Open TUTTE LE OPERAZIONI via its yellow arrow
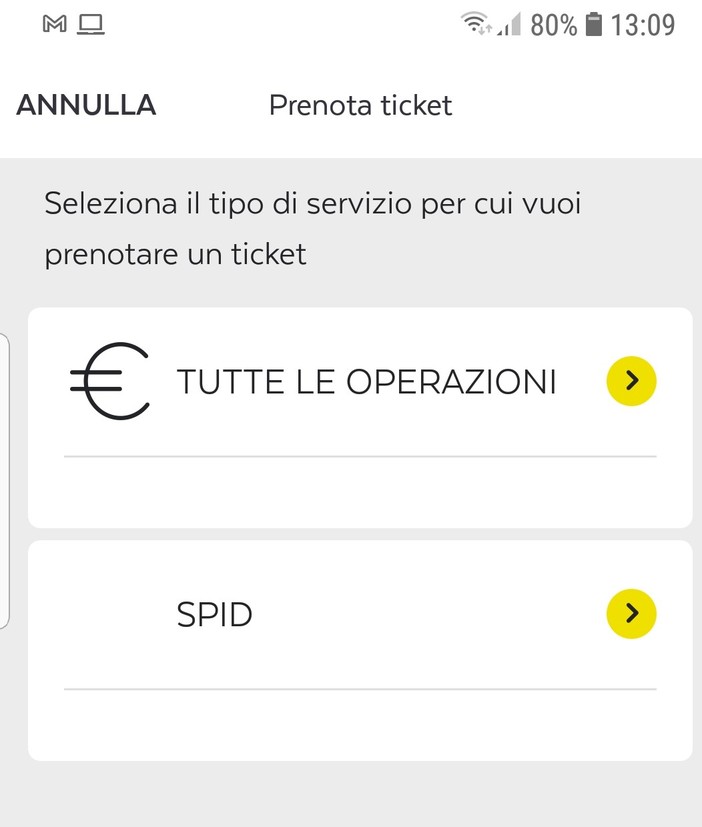Image resolution: width=702 pixels, height=827 pixels. [x=631, y=381]
